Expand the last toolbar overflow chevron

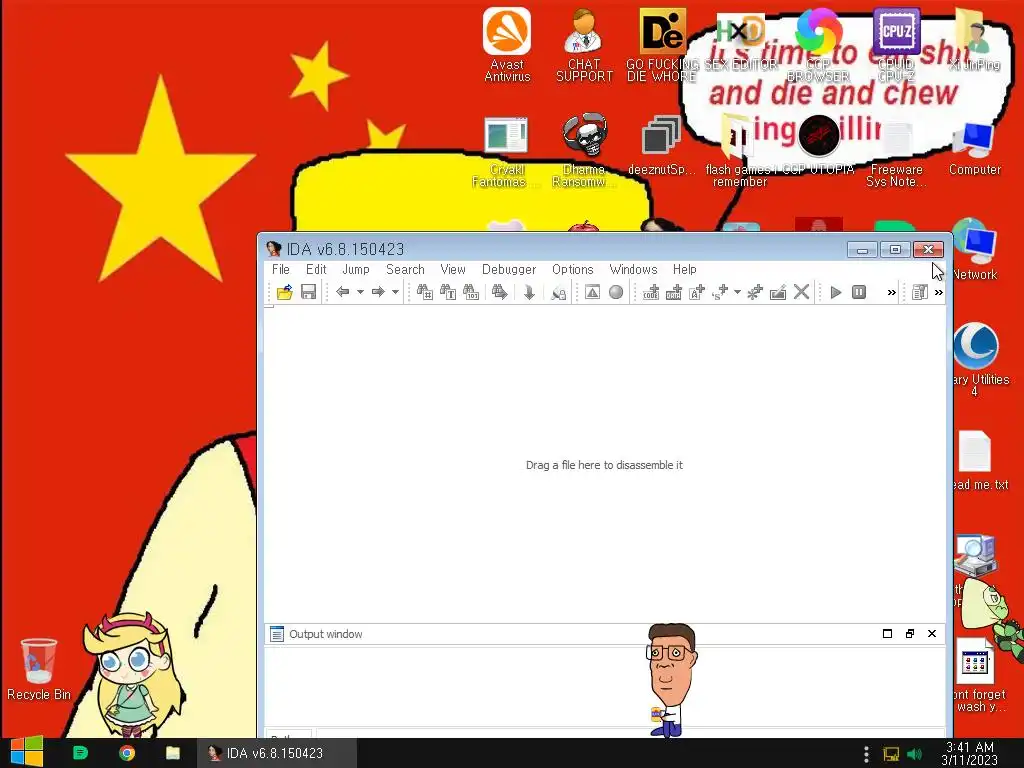[938, 293]
